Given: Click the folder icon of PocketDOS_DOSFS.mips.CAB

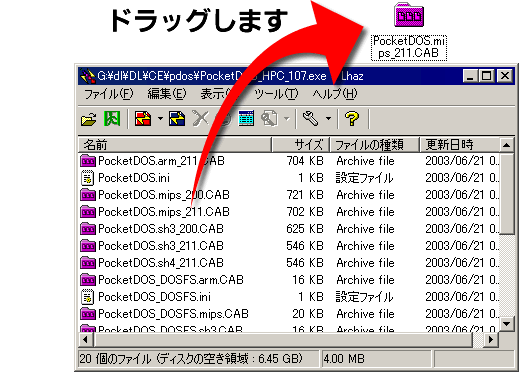Looking at the screenshot, I should [88, 314].
